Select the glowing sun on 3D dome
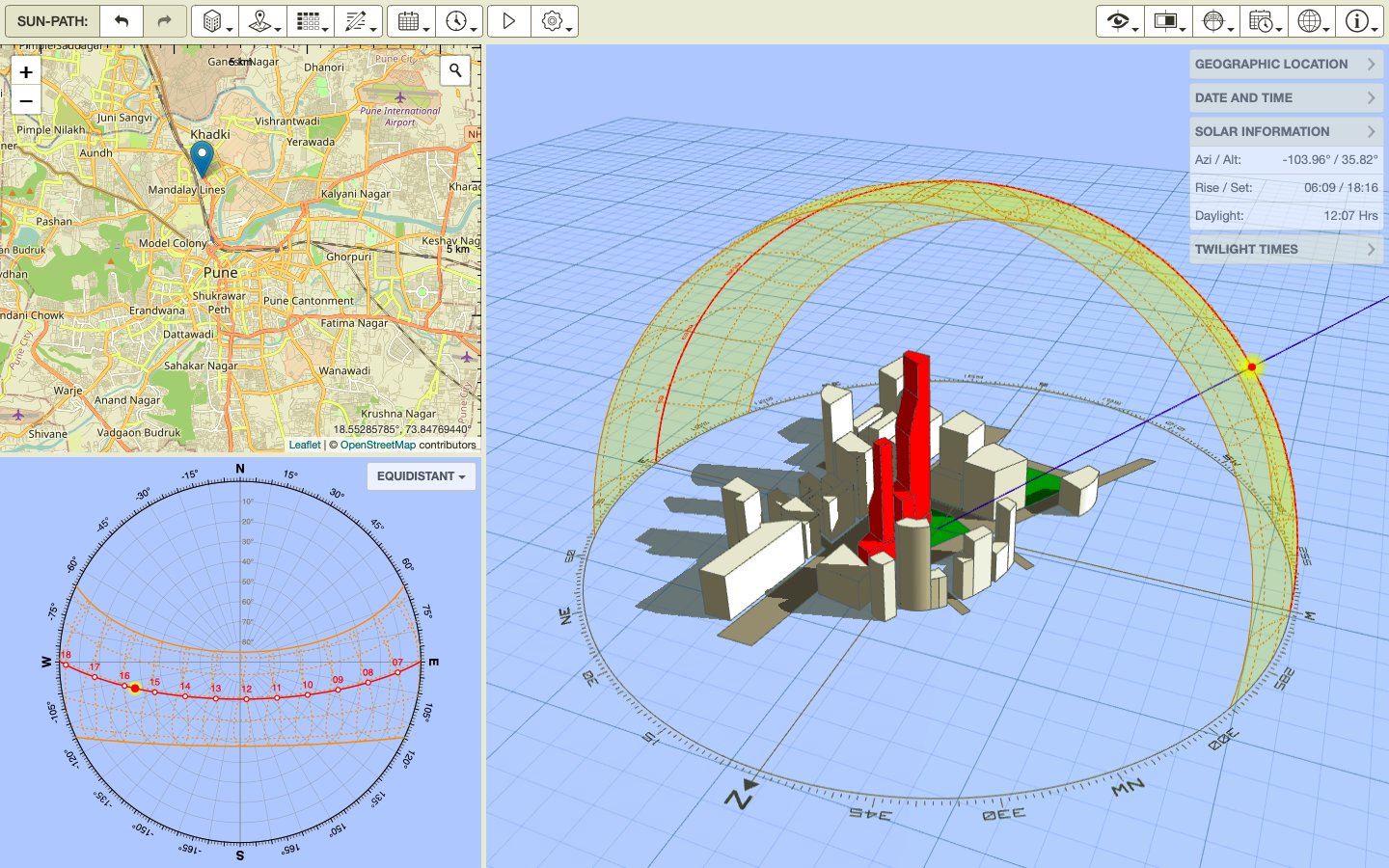Image resolution: width=1389 pixels, height=868 pixels. point(1252,366)
